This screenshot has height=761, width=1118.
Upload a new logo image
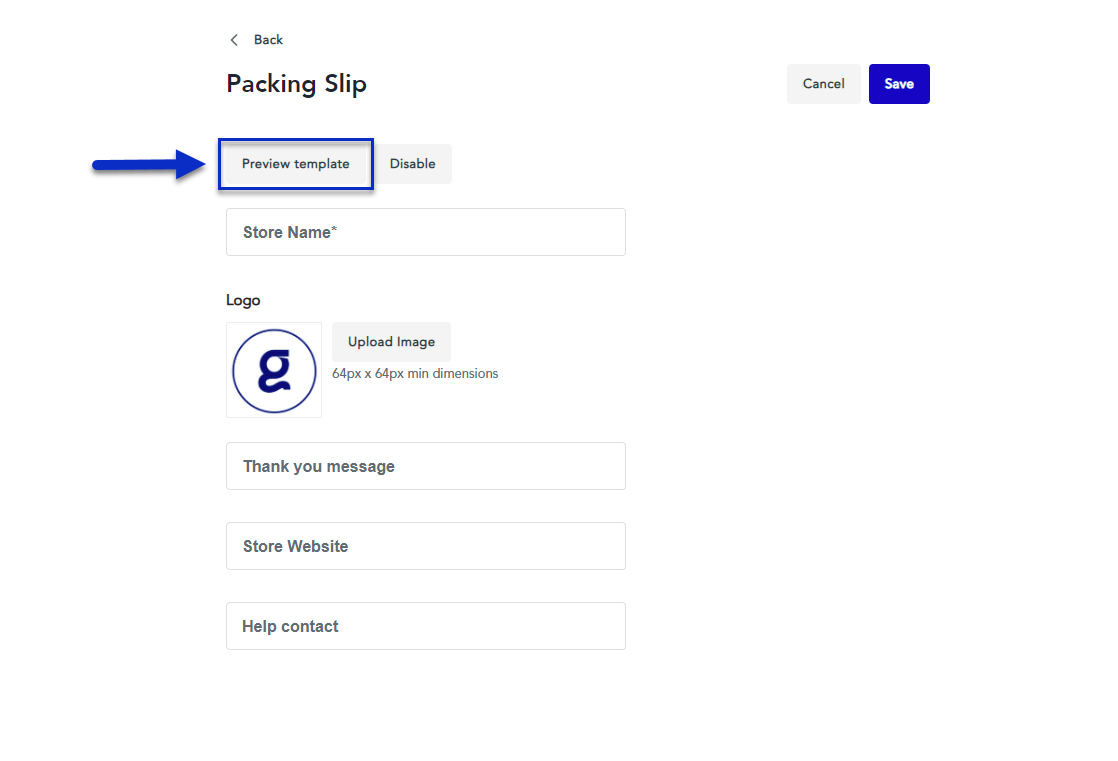[x=391, y=341]
